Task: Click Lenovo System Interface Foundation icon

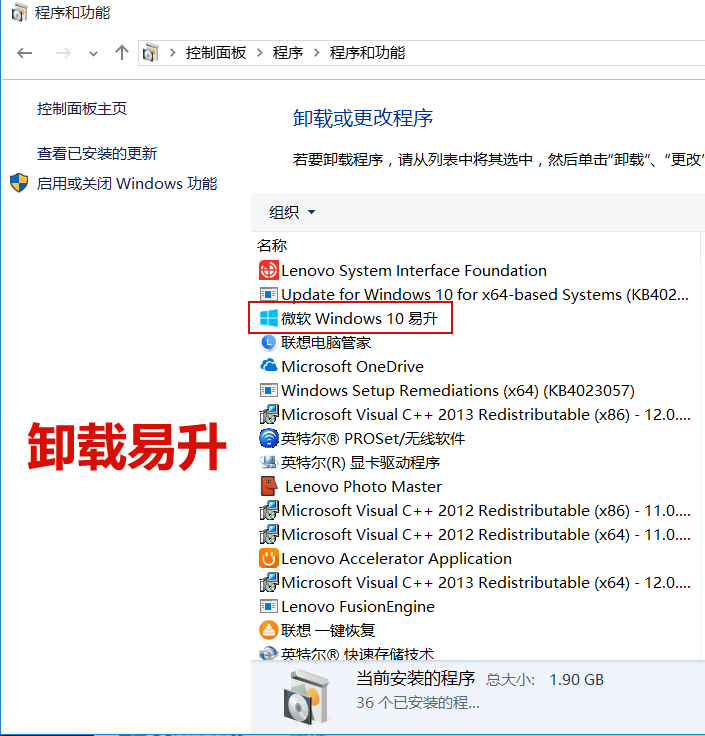Action: (x=268, y=270)
